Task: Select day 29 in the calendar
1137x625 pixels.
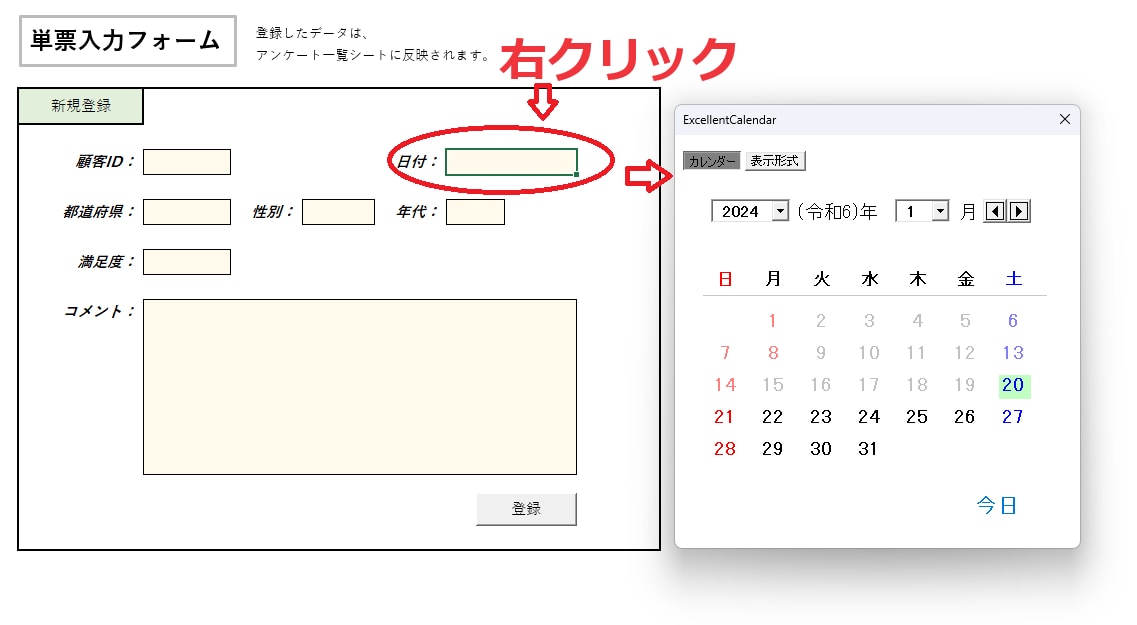Action: tap(772, 449)
